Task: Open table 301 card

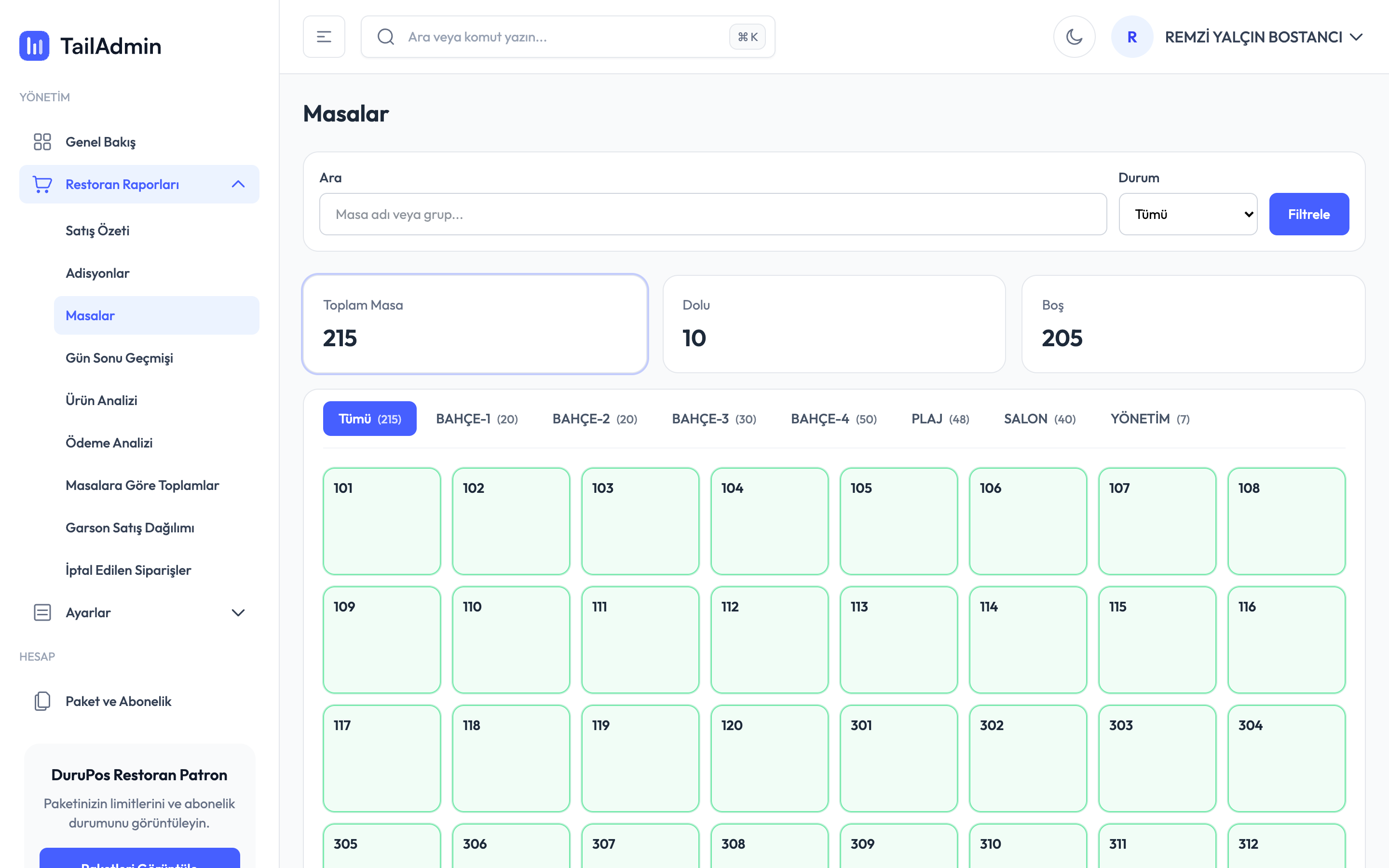Action: pos(899,759)
